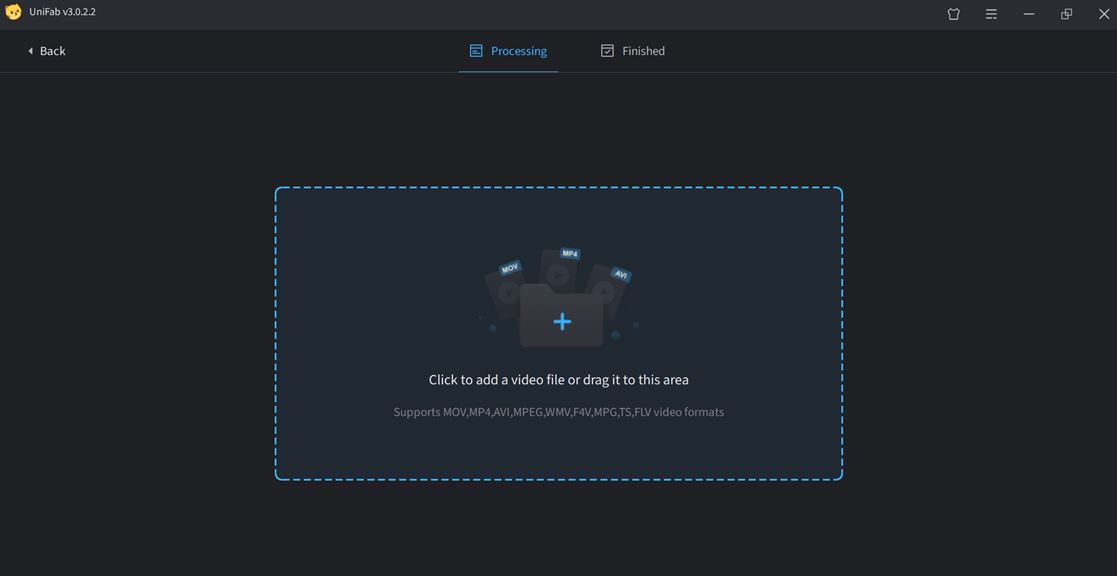This screenshot has height=576, width=1117.
Task: Click the MOV file badge illustration
Action: click(510, 268)
